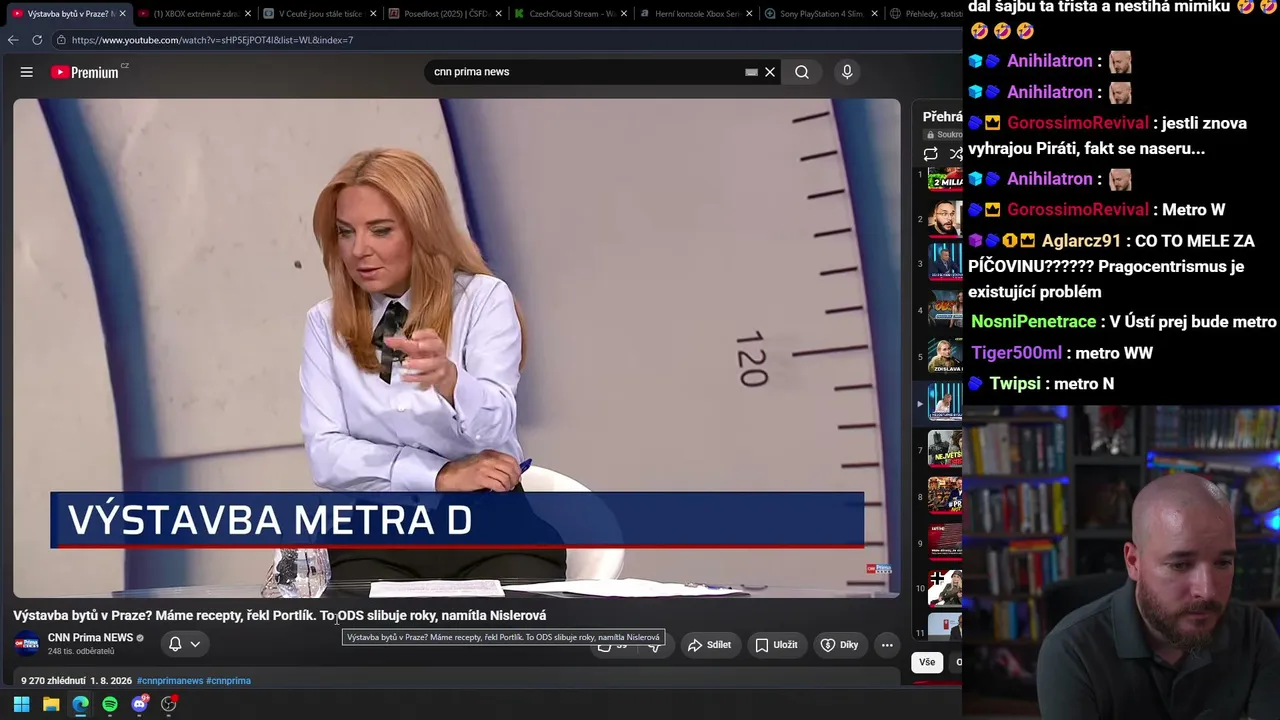The image size is (1280, 720).
Task: Open File Explorer from the taskbar
Action: click(x=51, y=704)
